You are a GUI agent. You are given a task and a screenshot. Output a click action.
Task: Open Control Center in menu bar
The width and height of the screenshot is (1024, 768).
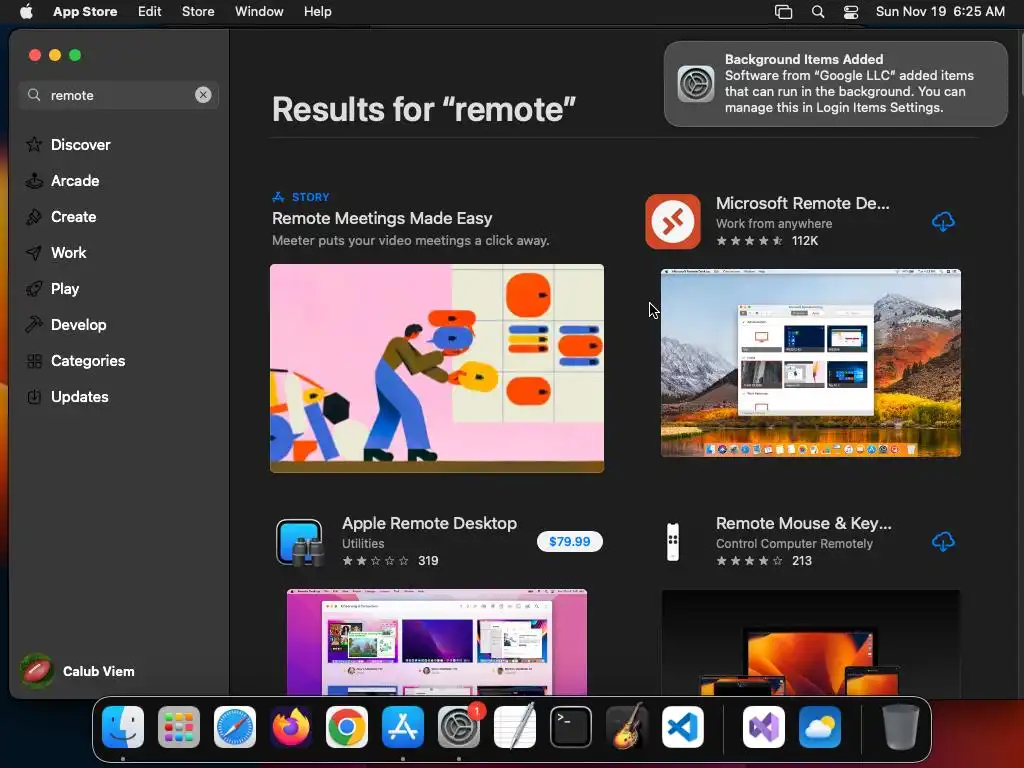pyautogui.click(x=850, y=11)
